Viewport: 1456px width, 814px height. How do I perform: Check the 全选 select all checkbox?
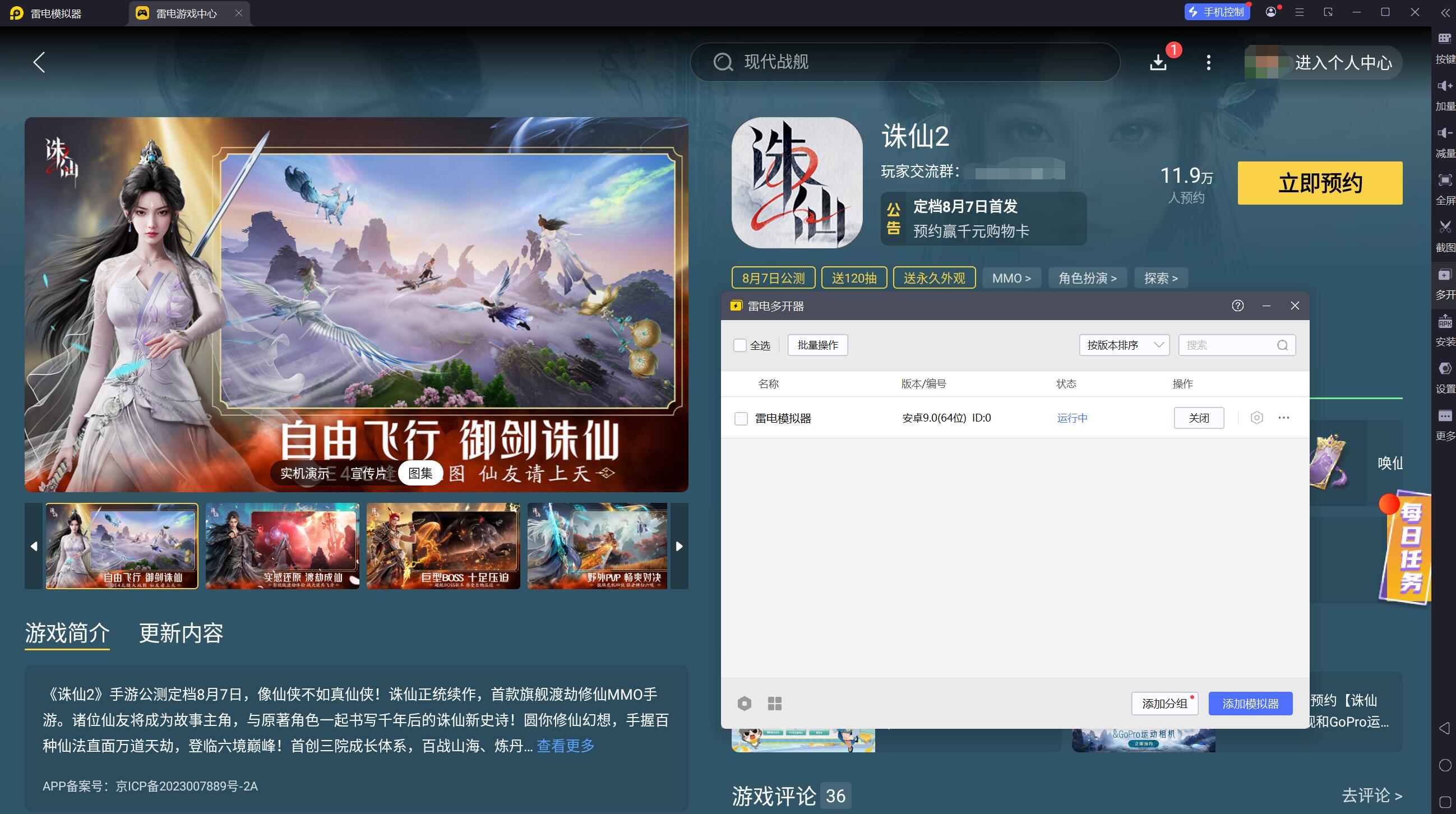pos(740,345)
